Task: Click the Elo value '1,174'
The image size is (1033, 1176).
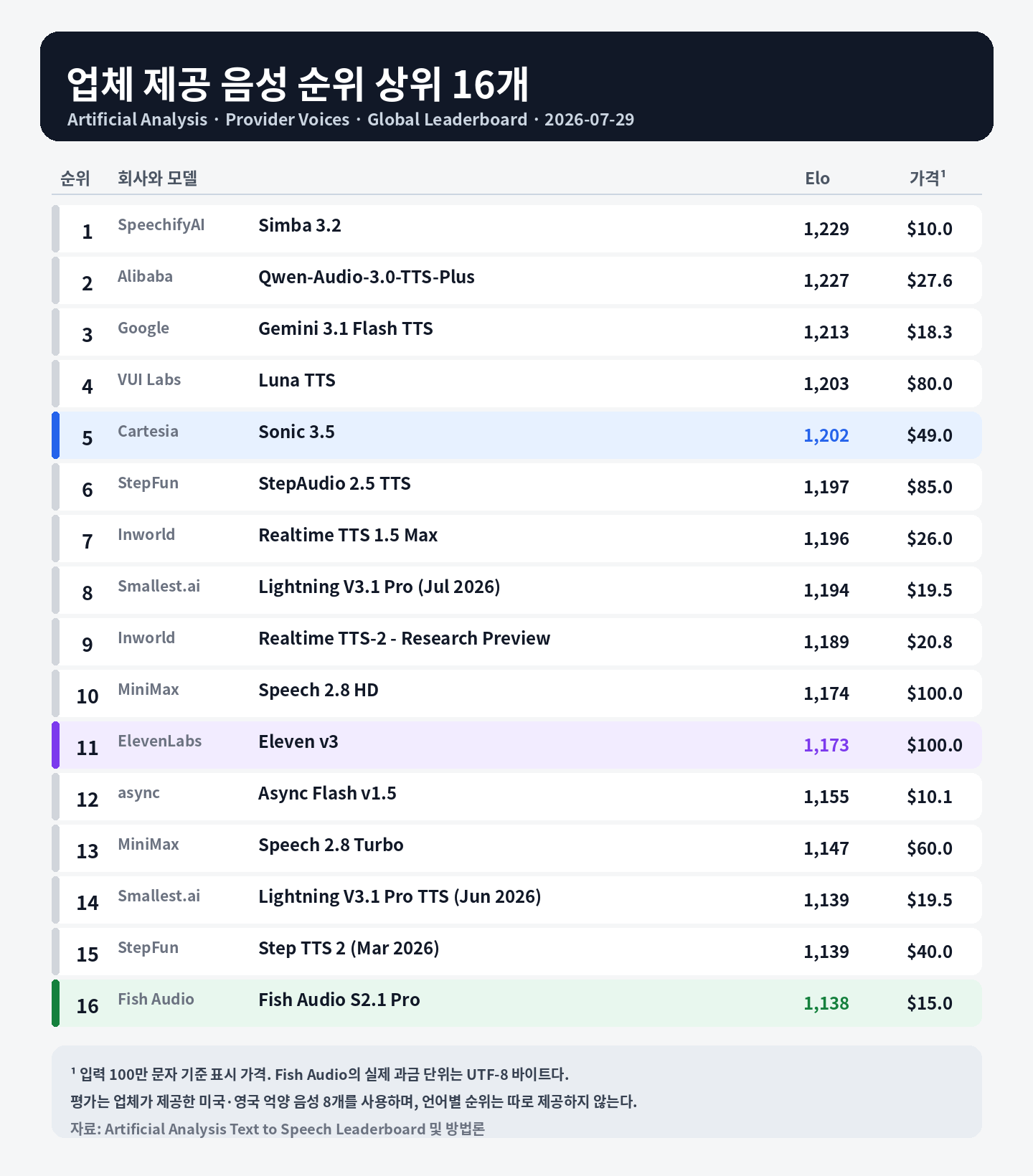Action: pyautogui.click(x=826, y=693)
